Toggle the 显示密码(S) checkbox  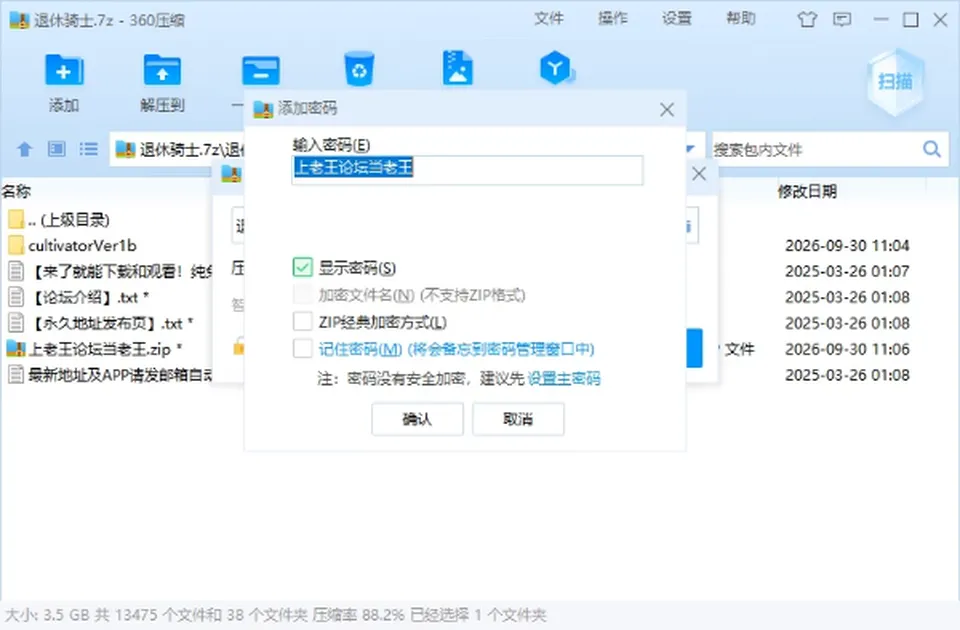pos(302,268)
